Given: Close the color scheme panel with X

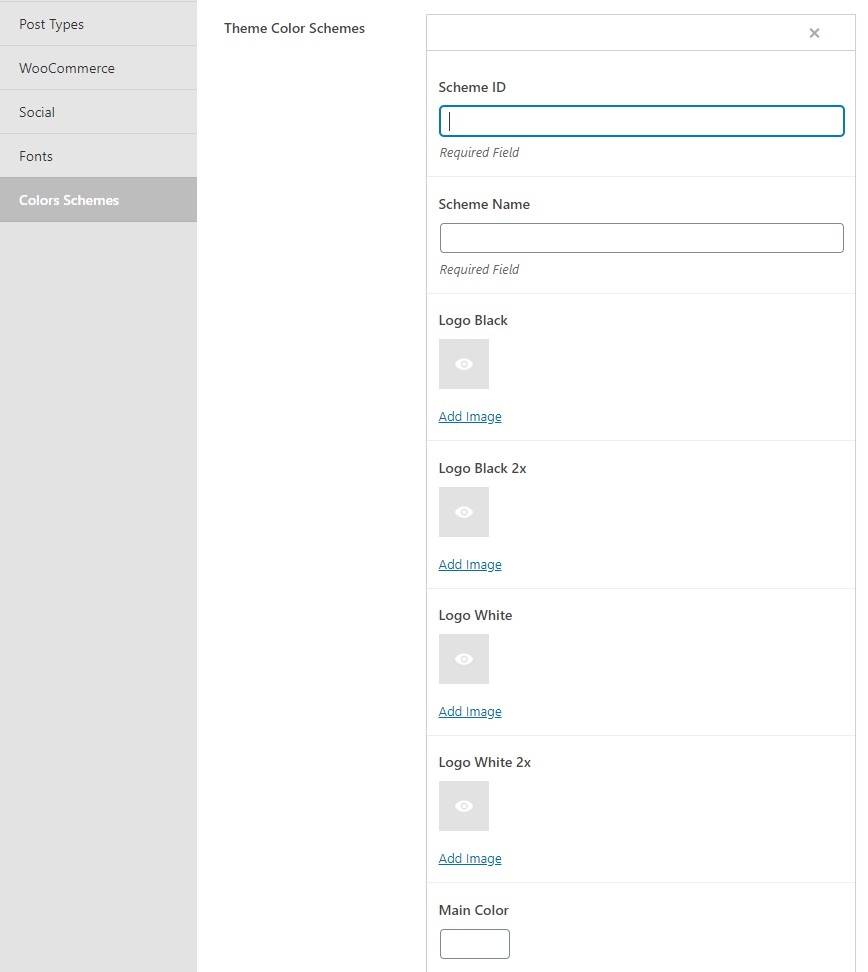Looking at the screenshot, I should click(815, 33).
